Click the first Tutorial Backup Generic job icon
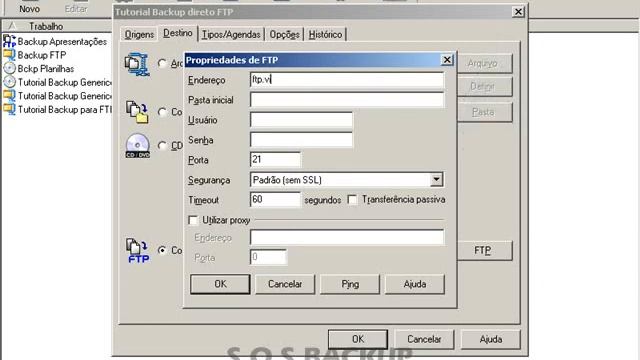This screenshot has width=640, height=360. click(9, 82)
